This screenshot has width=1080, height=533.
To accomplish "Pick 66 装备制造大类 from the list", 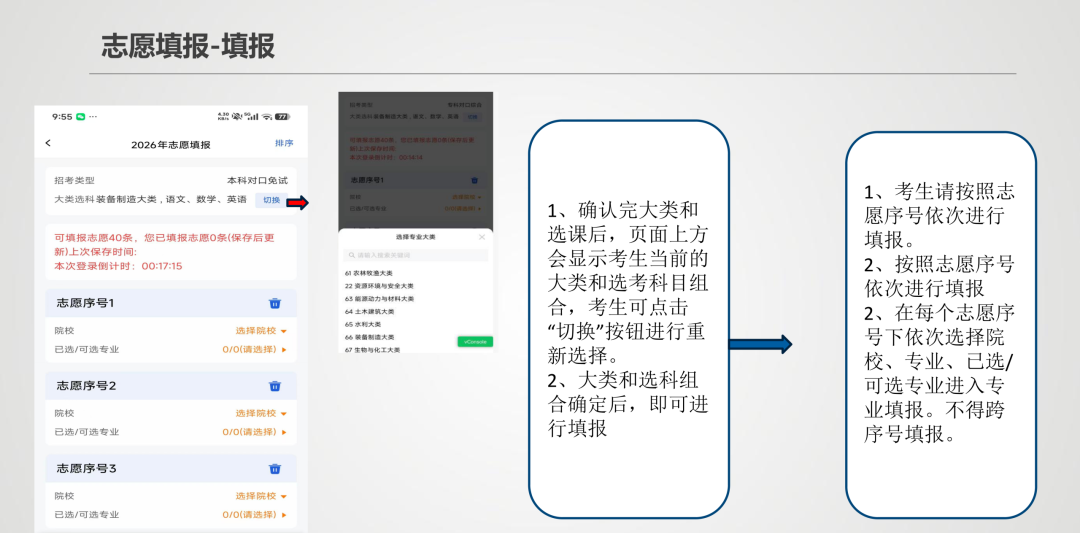I will point(370,337).
